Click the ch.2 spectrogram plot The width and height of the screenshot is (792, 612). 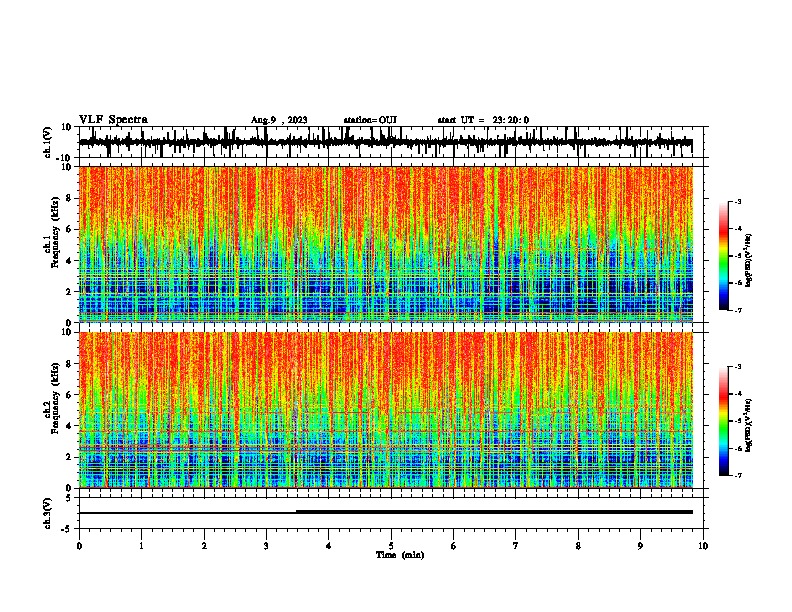(x=386, y=410)
